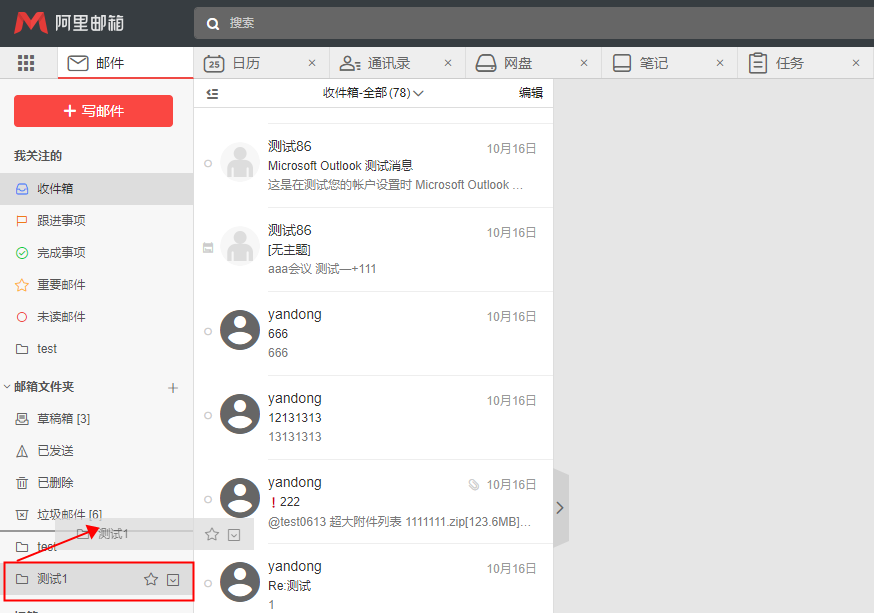Click the plus icon to add mailbox folder
The image size is (874, 613).
point(173,387)
